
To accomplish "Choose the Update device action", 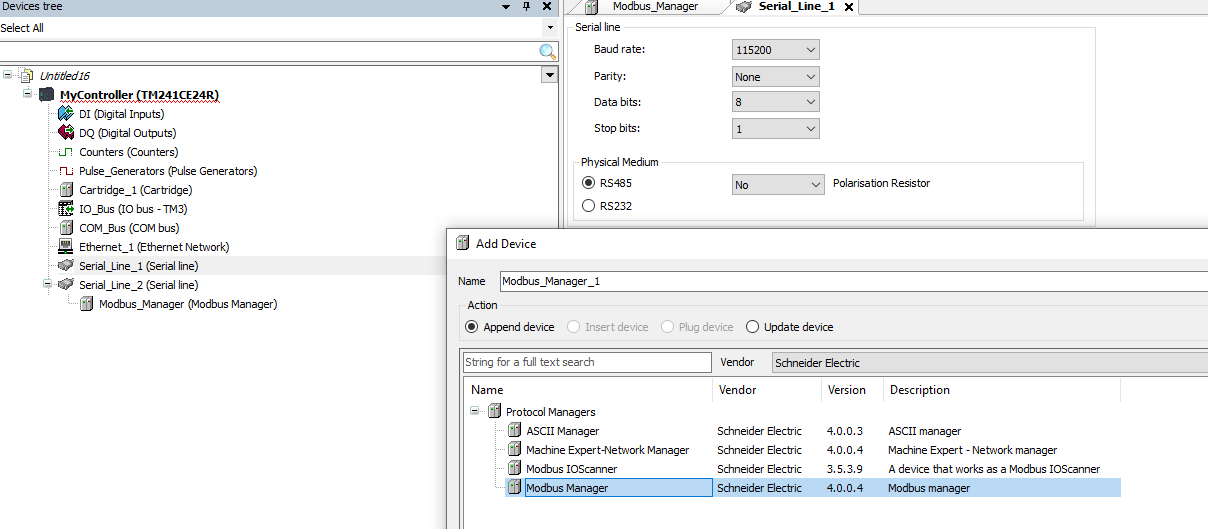I will click(752, 327).
